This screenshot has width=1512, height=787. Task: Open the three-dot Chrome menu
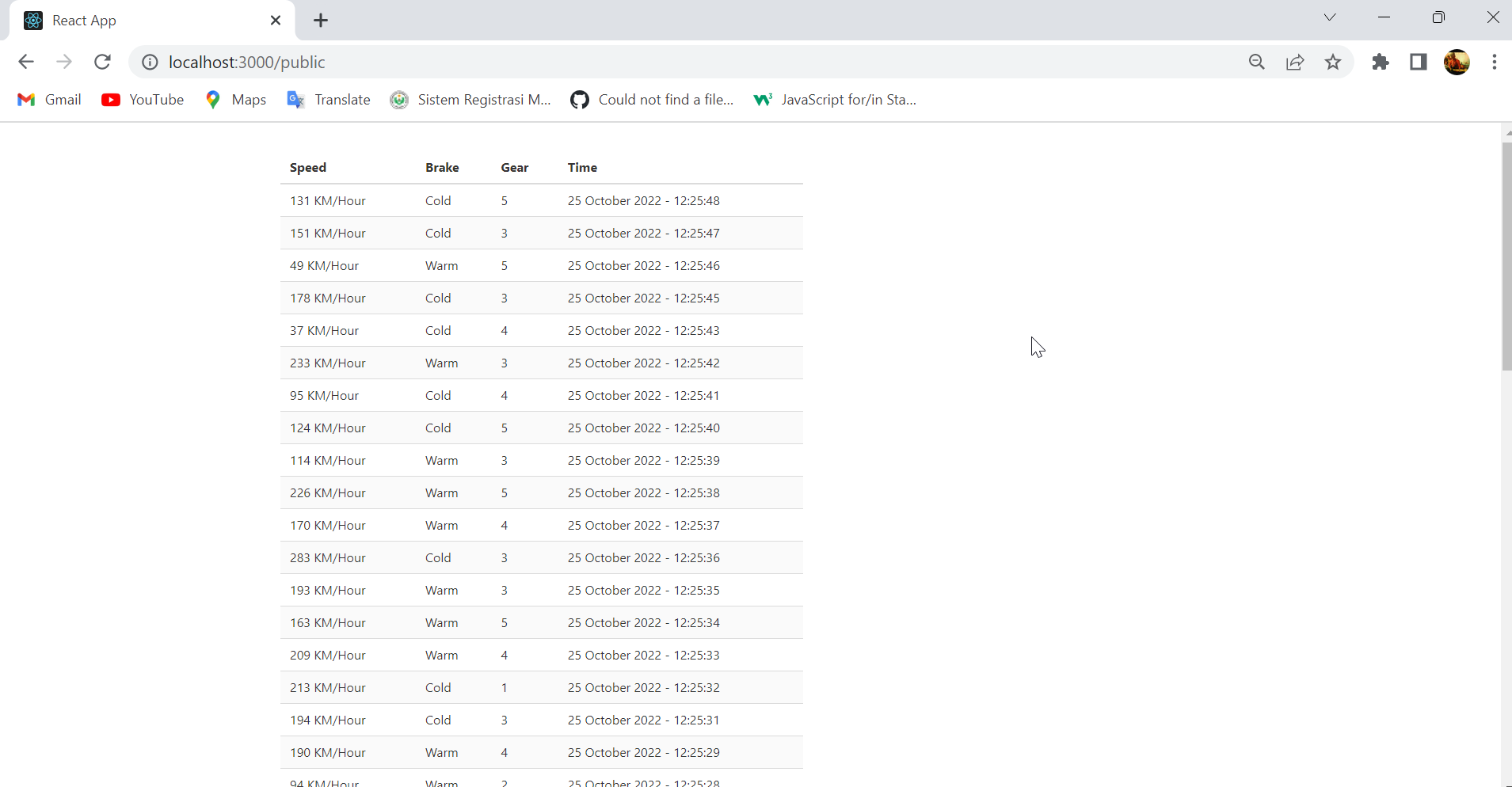tap(1495, 62)
